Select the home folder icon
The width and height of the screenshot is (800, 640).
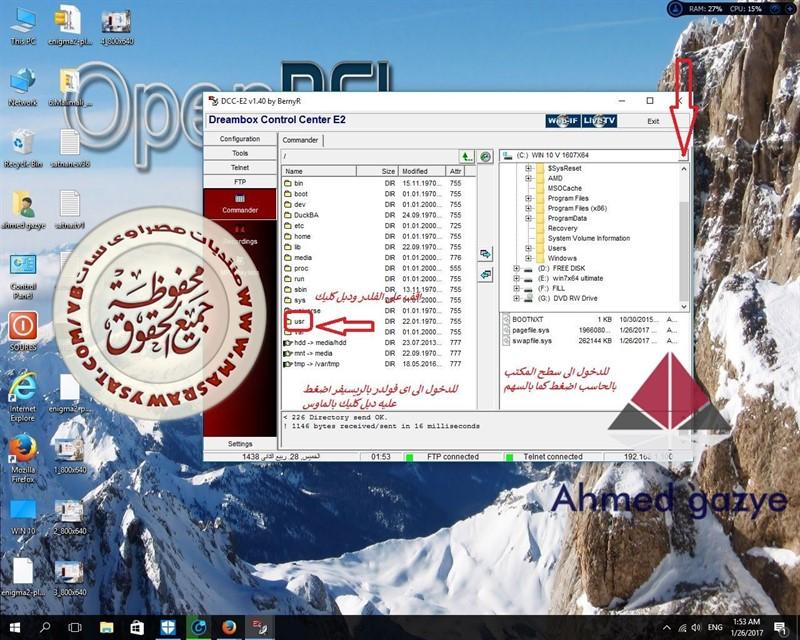coord(288,236)
